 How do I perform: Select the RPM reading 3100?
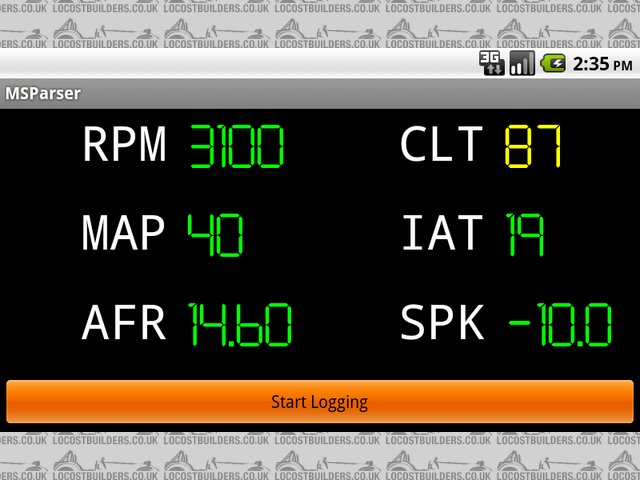coord(237,147)
